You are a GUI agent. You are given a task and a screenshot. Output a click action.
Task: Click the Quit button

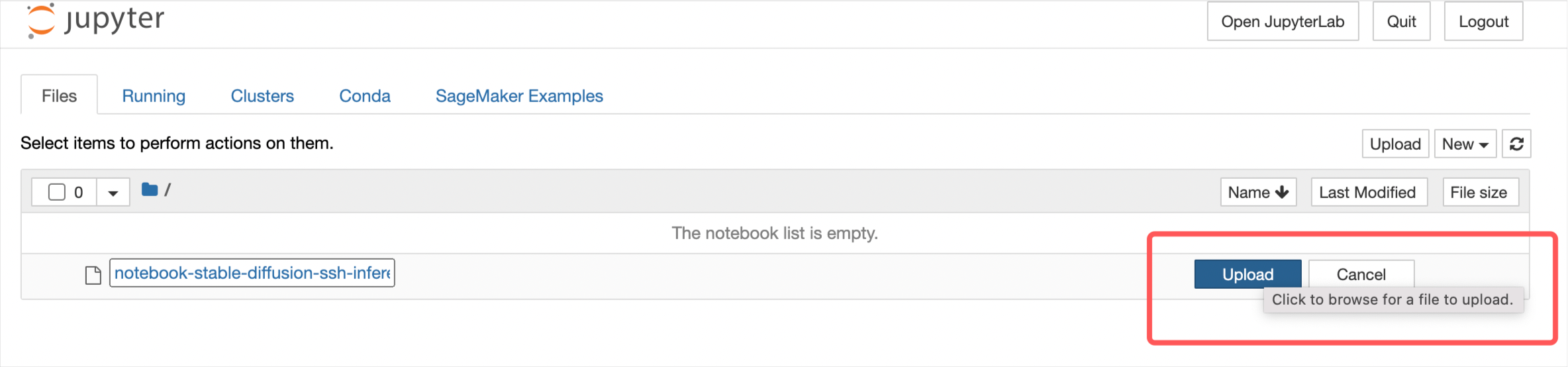[x=1401, y=21]
